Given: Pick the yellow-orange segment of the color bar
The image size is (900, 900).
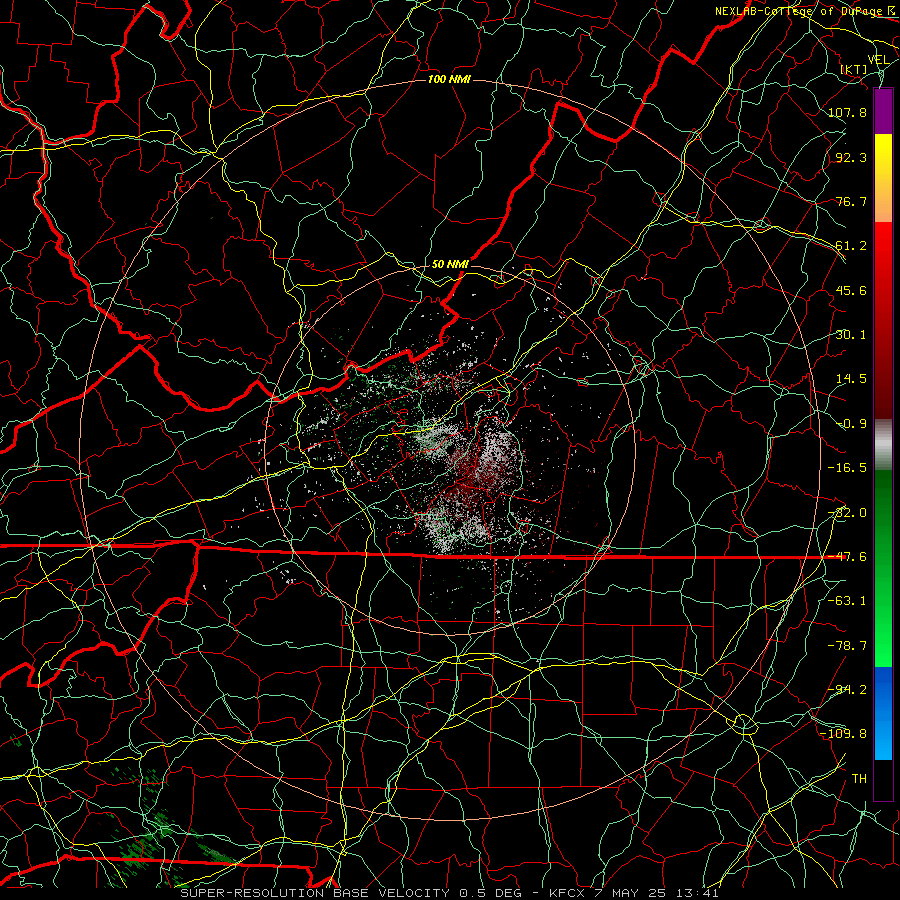Looking at the screenshot, I should click(x=883, y=178).
